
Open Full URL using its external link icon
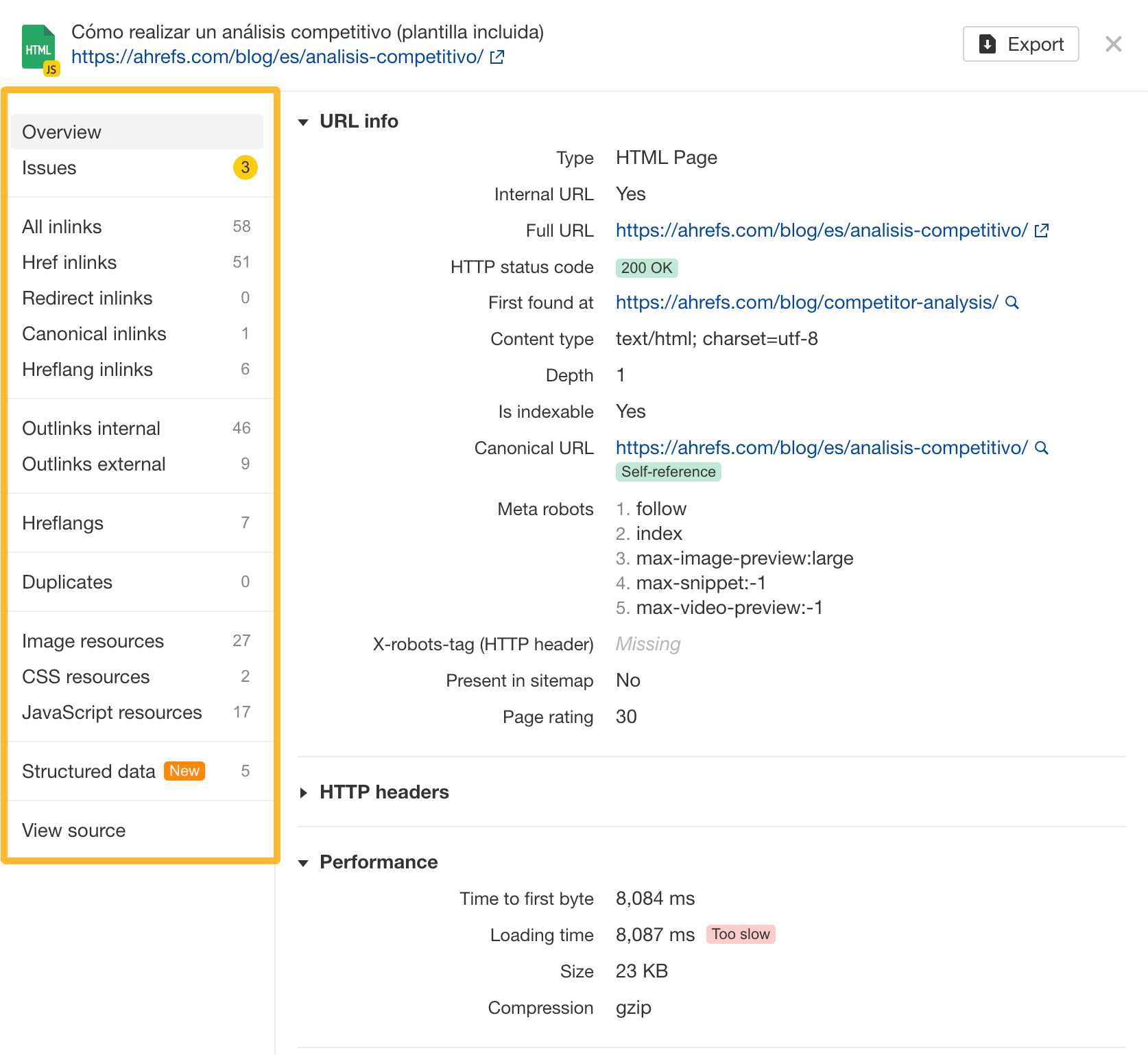click(1042, 230)
